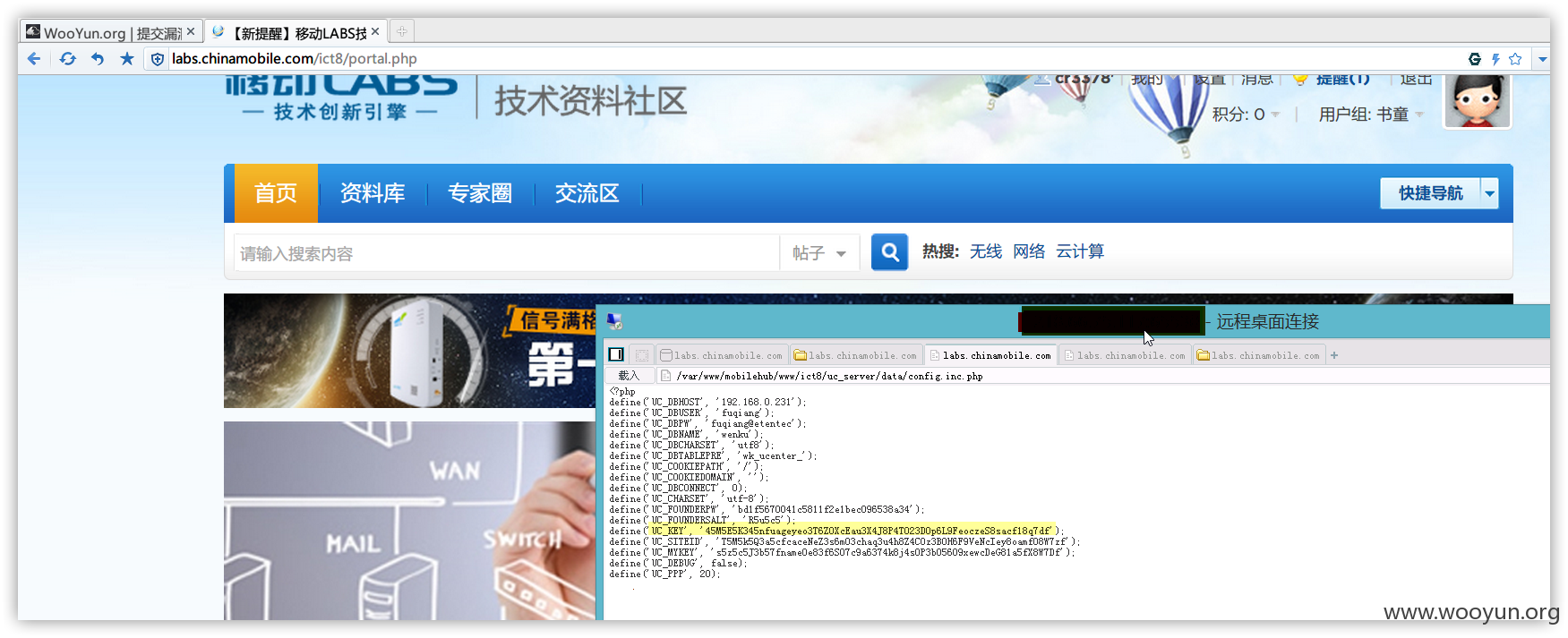Image resolution: width=1568 pixels, height=638 pixels.
Task: Click the UC_DBHOST '192.168.0.231' line
Action: pyautogui.click(x=708, y=403)
